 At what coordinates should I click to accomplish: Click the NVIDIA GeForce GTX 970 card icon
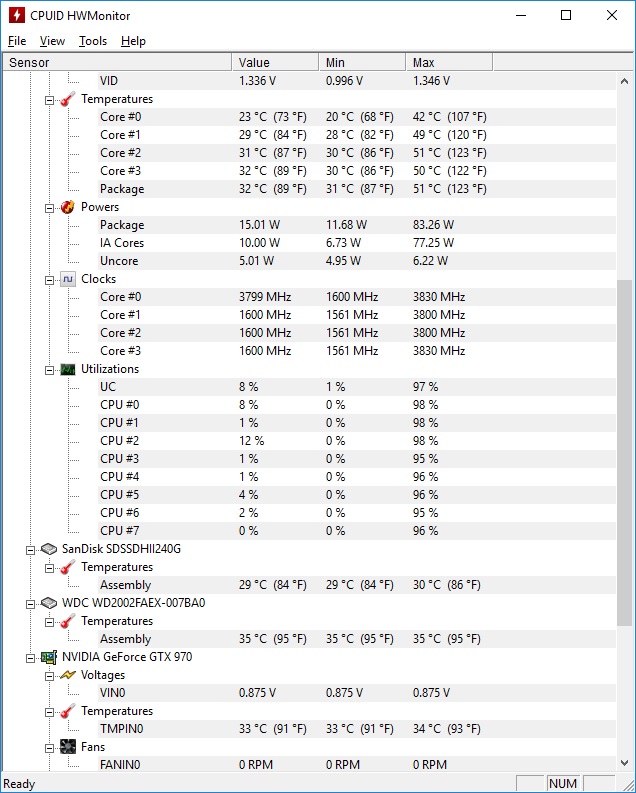click(x=49, y=657)
